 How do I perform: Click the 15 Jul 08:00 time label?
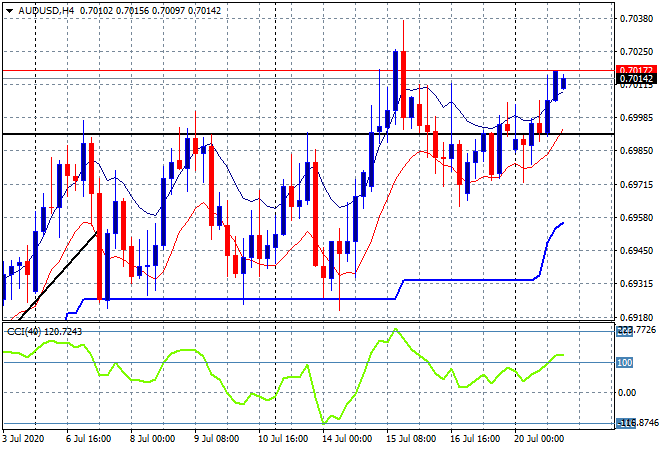pyautogui.click(x=411, y=439)
